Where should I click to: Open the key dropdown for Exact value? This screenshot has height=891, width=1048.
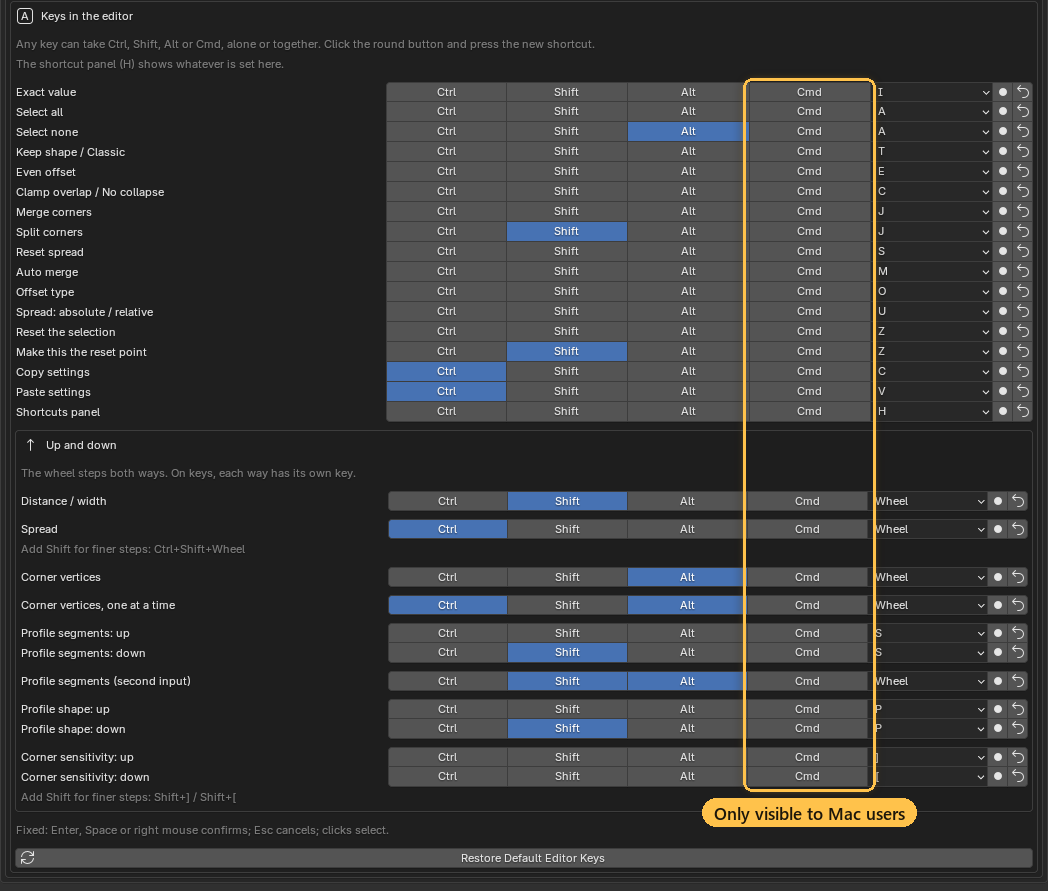(x=933, y=92)
